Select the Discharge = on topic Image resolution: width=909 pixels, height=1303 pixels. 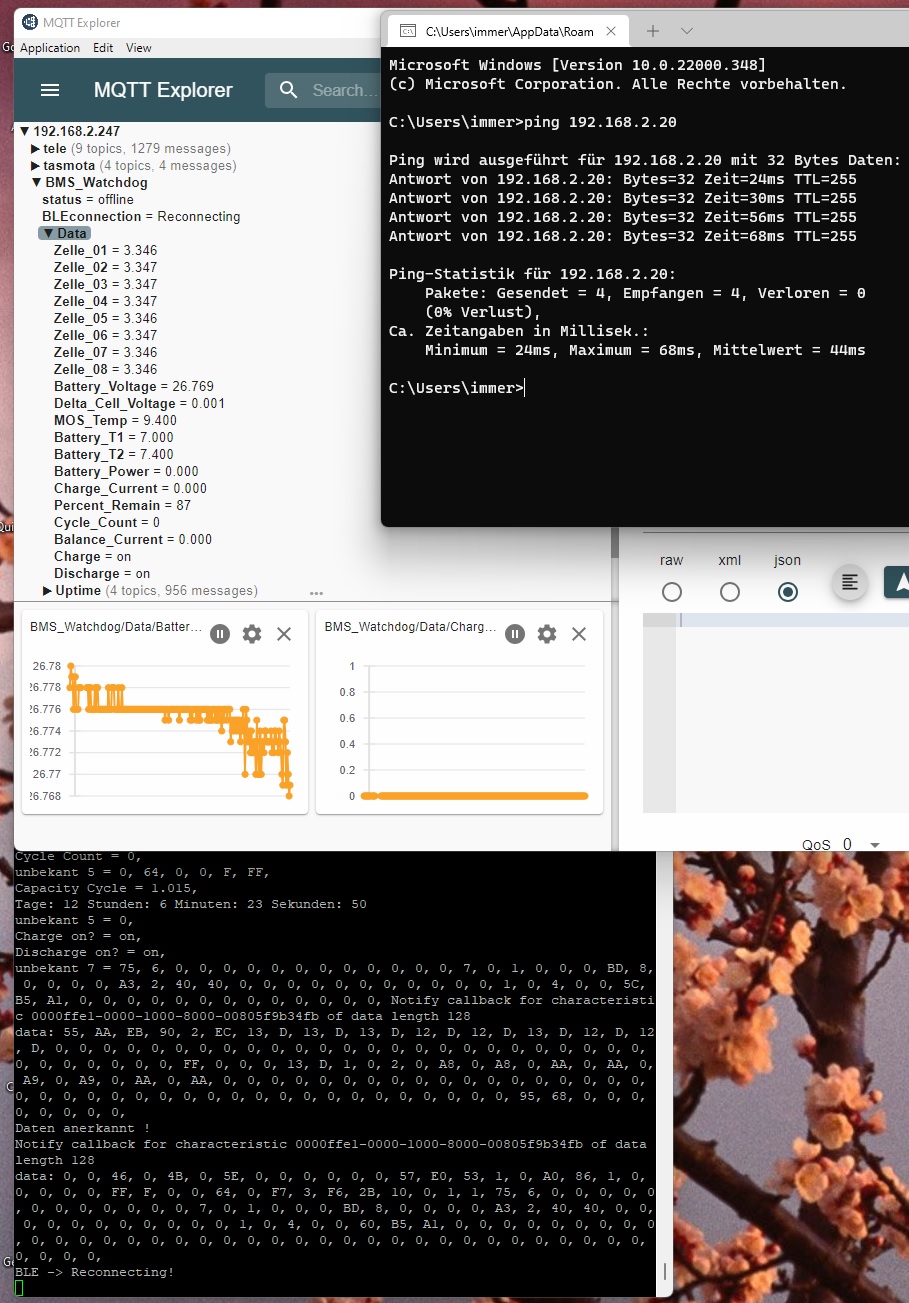point(102,573)
